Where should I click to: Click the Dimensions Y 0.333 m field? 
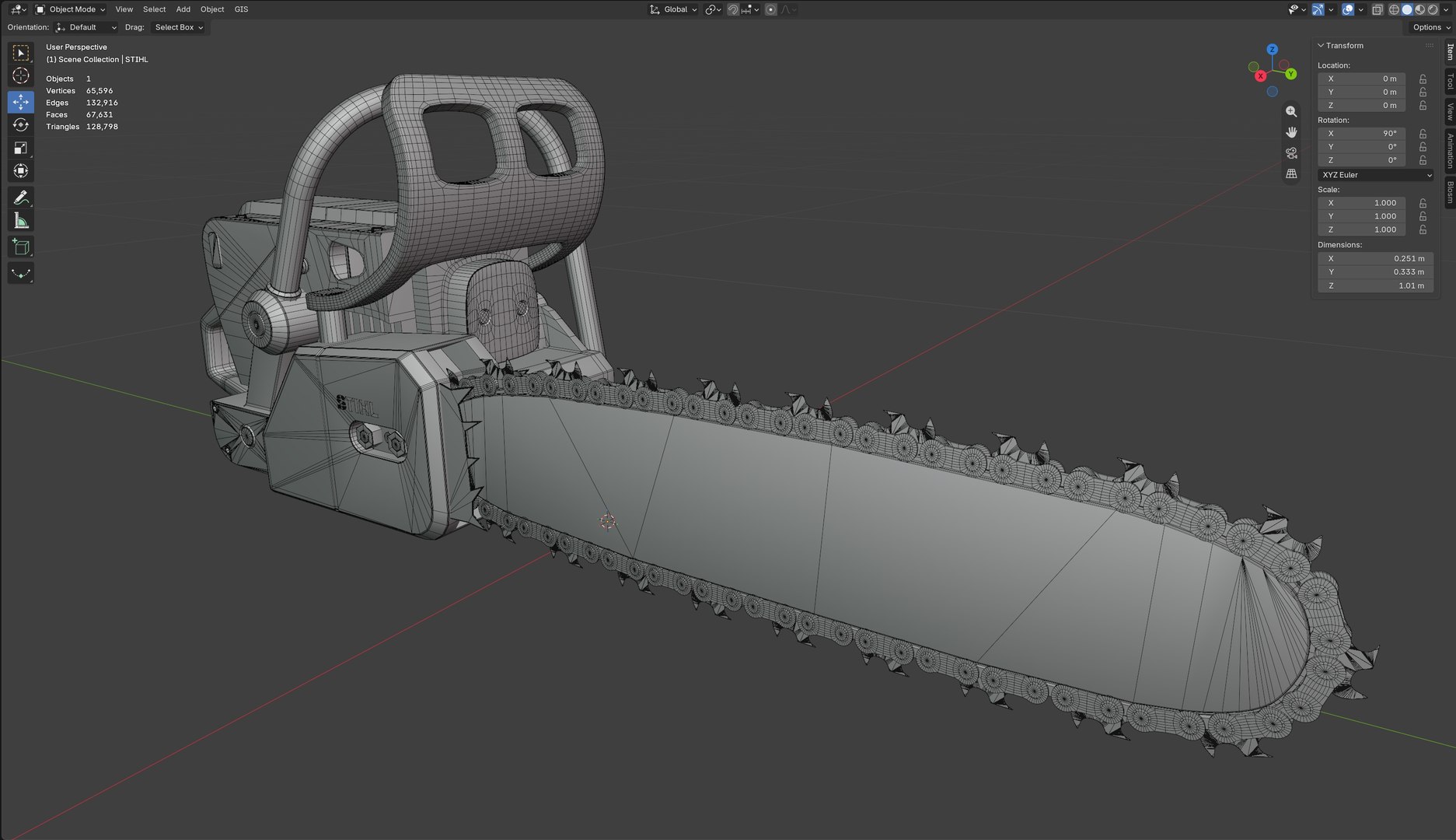pos(1375,271)
